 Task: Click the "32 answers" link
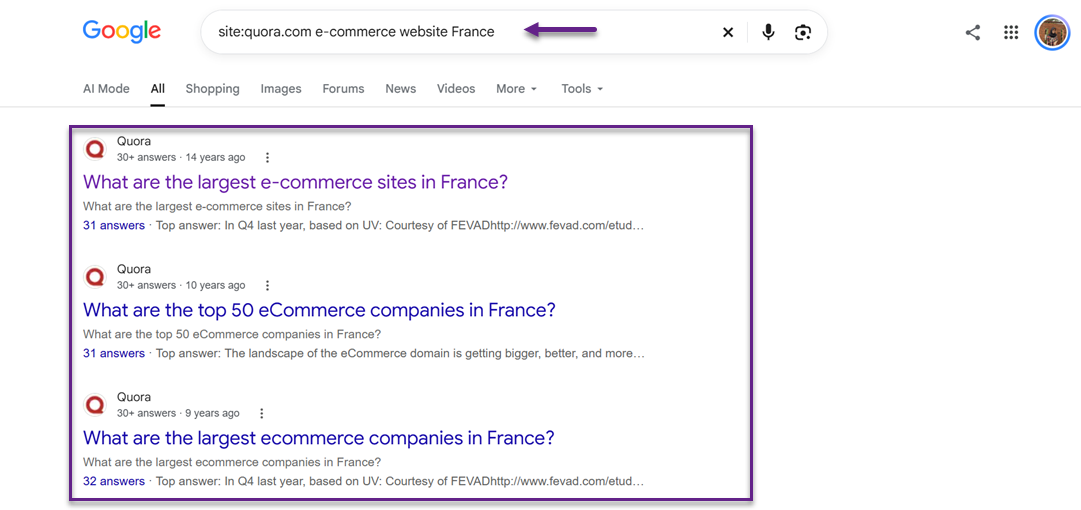114,481
